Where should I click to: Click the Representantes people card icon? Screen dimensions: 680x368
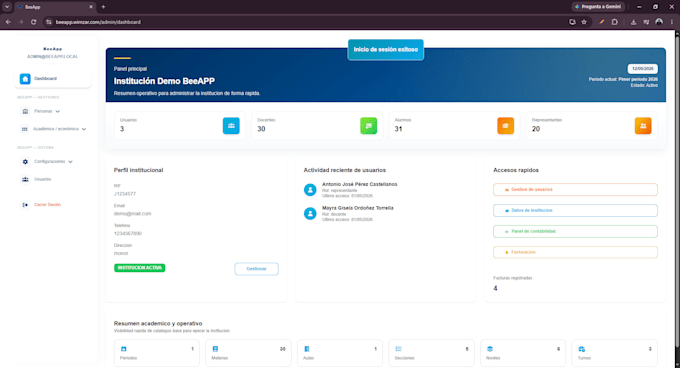pos(643,126)
